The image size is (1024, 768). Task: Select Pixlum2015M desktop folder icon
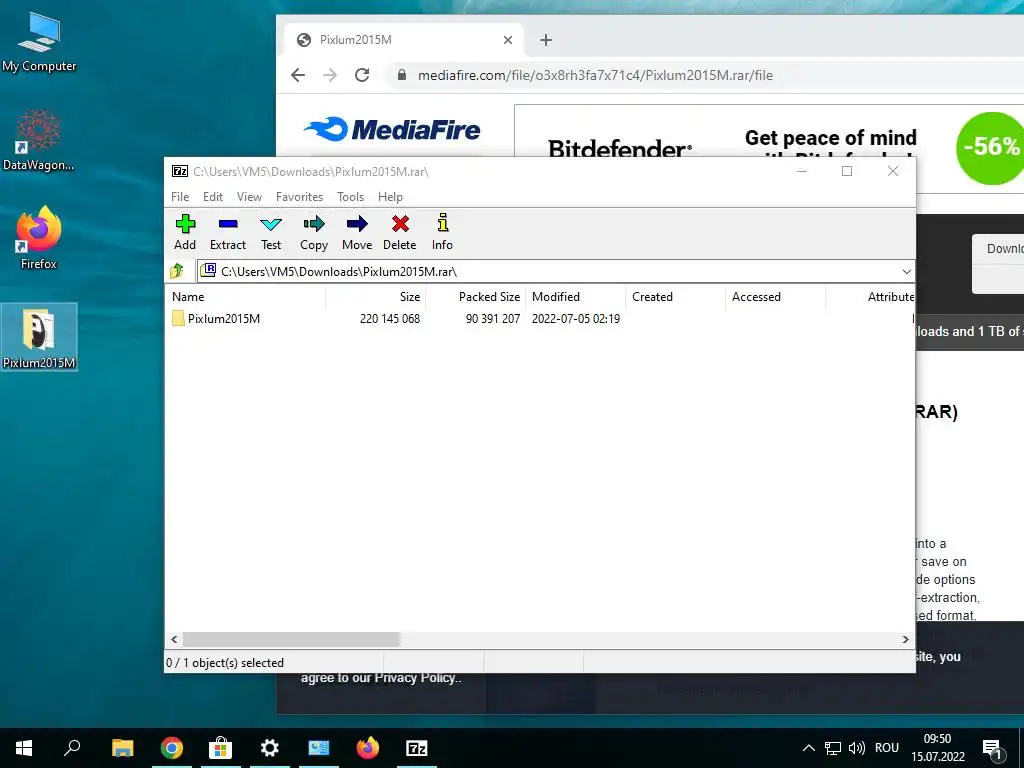[39, 337]
